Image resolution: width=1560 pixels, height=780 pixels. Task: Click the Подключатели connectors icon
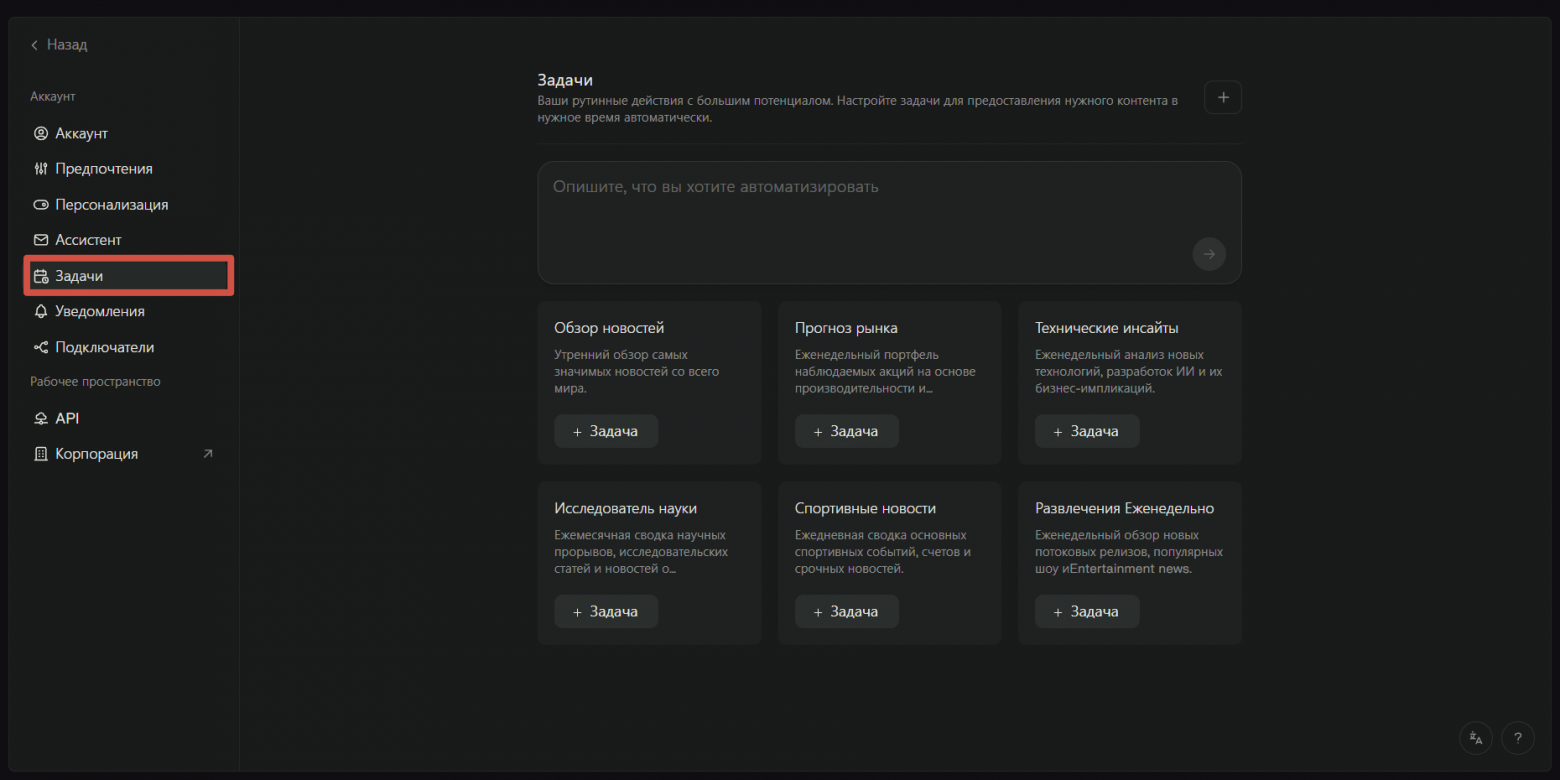41,348
